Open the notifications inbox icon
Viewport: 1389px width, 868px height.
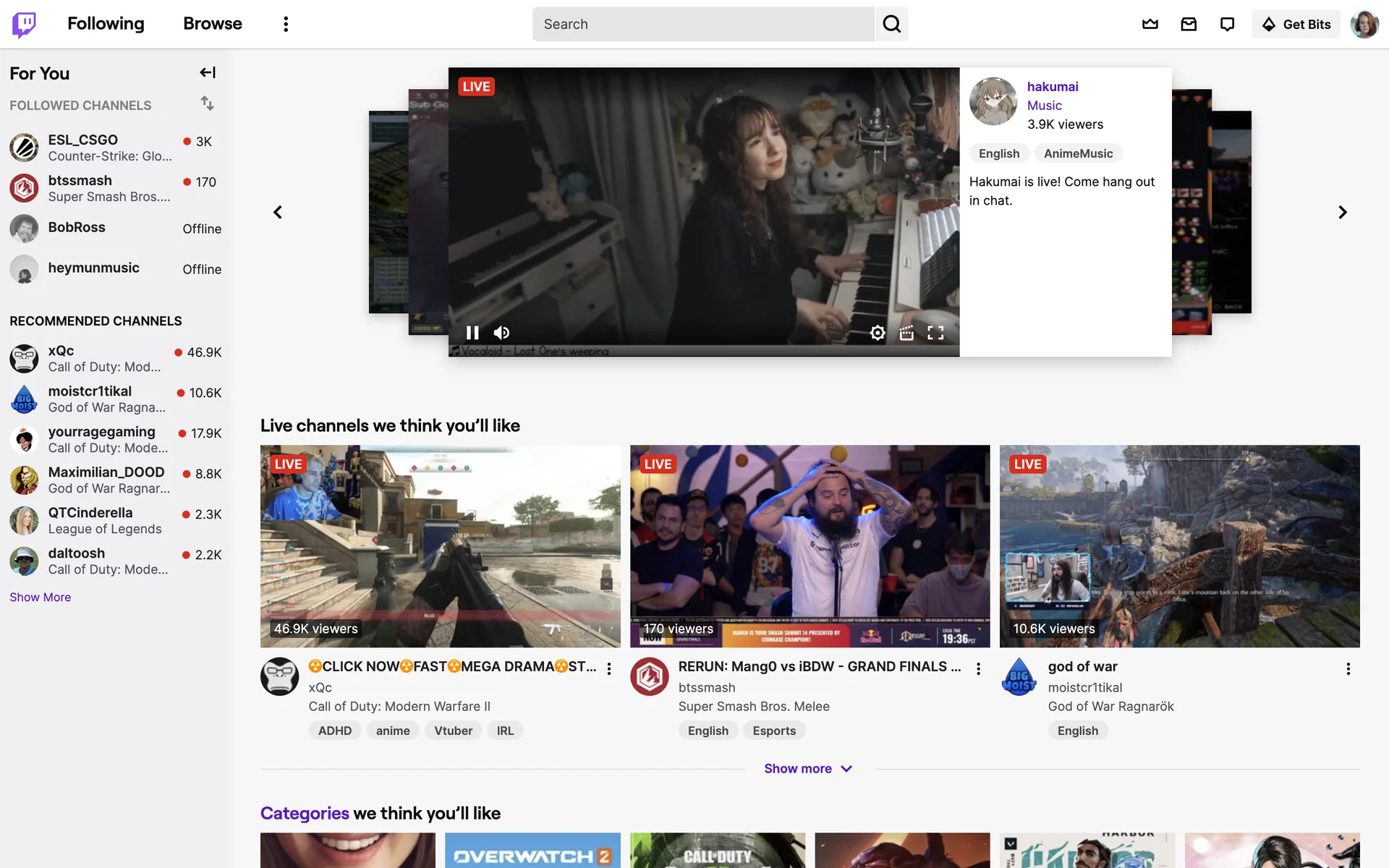coord(1189,24)
